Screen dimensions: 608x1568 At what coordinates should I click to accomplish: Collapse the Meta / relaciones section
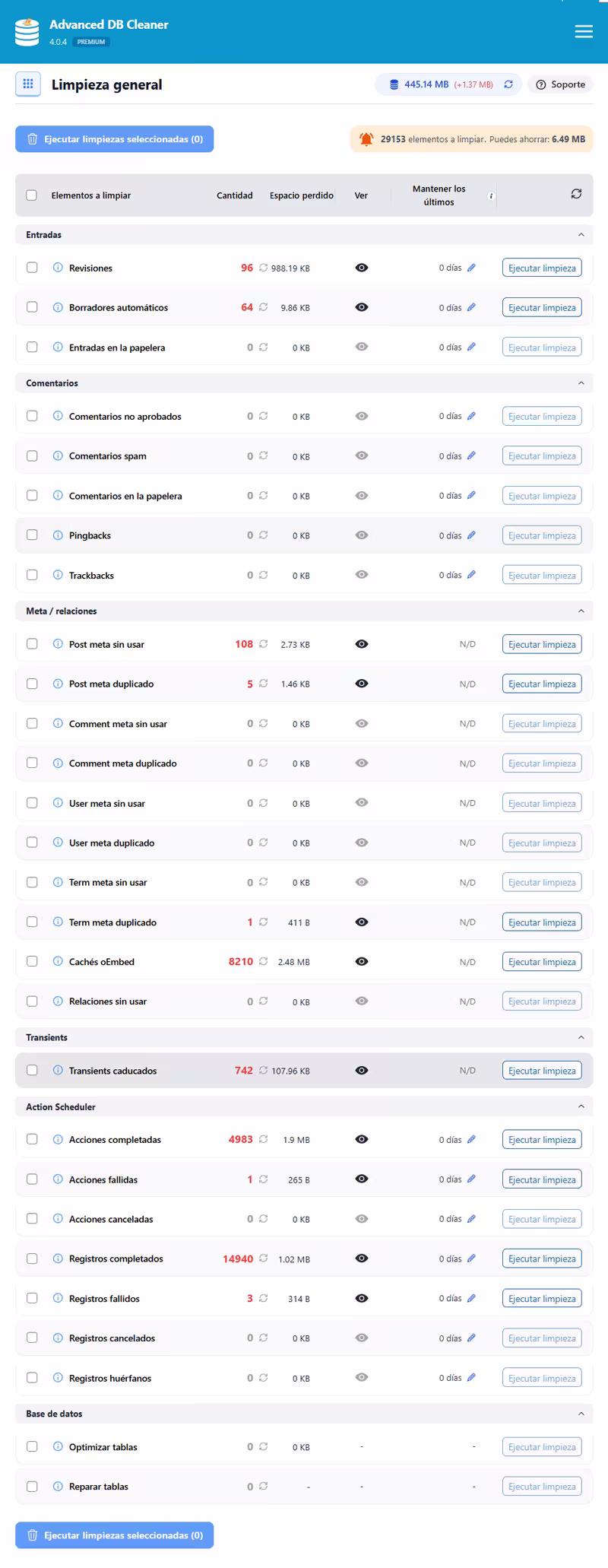pyautogui.click(x=581, y=611)
